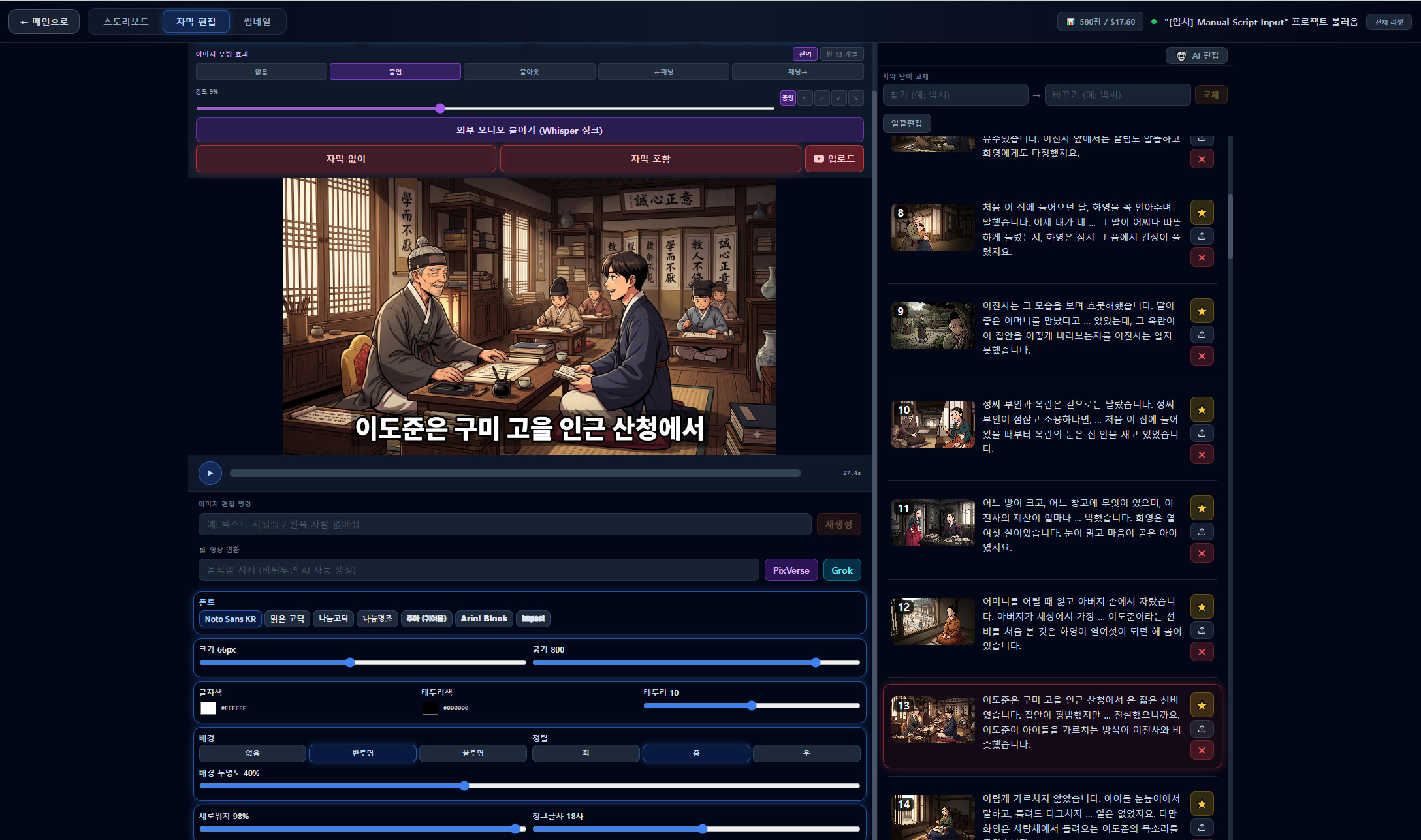Choose 줌인 image moving effect
This screenshot has height=840, width=1421.
pyautogui.click(x=395, y=72)
